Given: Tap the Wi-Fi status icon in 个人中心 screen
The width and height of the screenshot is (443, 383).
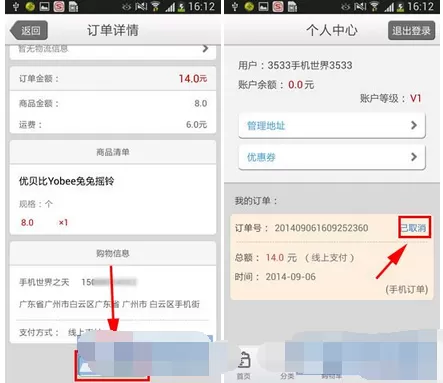Looking at the screenshot, I should click(x=374, y=7).
